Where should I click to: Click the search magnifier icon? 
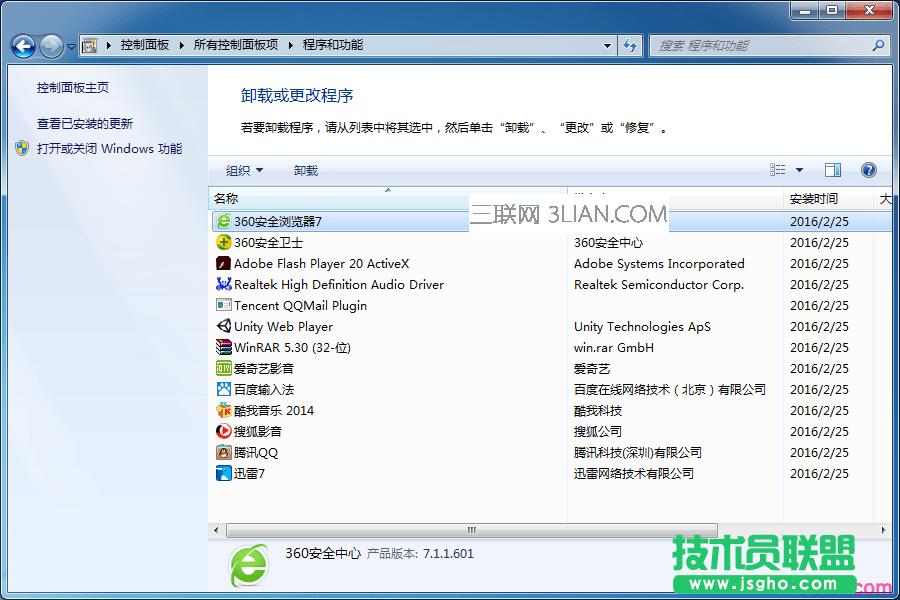click(878, 45)
